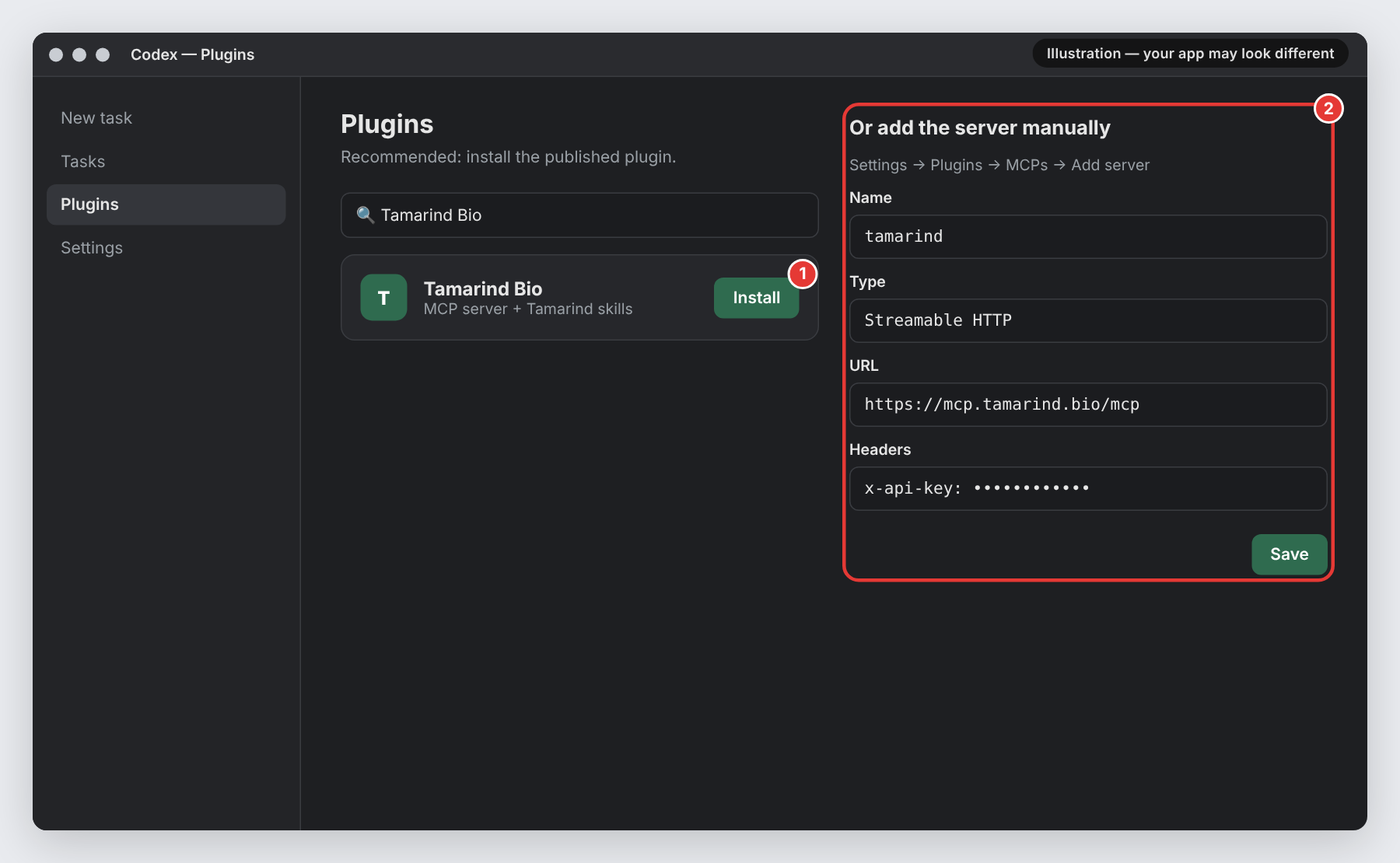Click 'Recommended: install the published plugin.' text

509,157
